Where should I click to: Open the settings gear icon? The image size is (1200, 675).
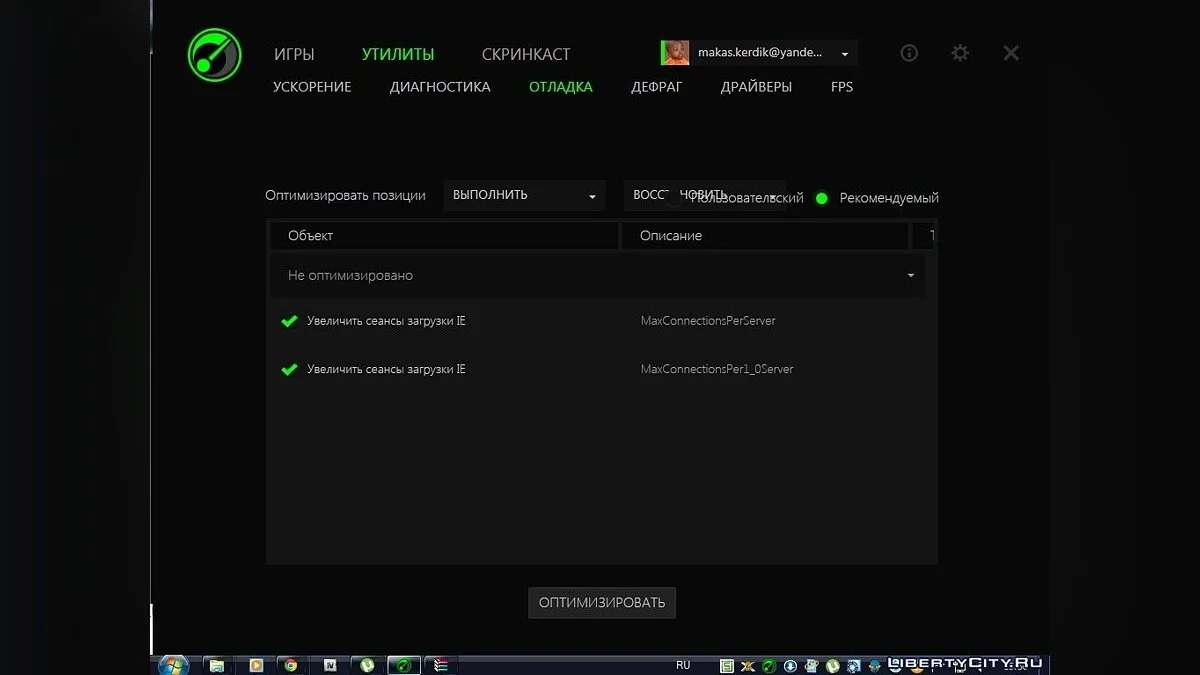(959, 53)
